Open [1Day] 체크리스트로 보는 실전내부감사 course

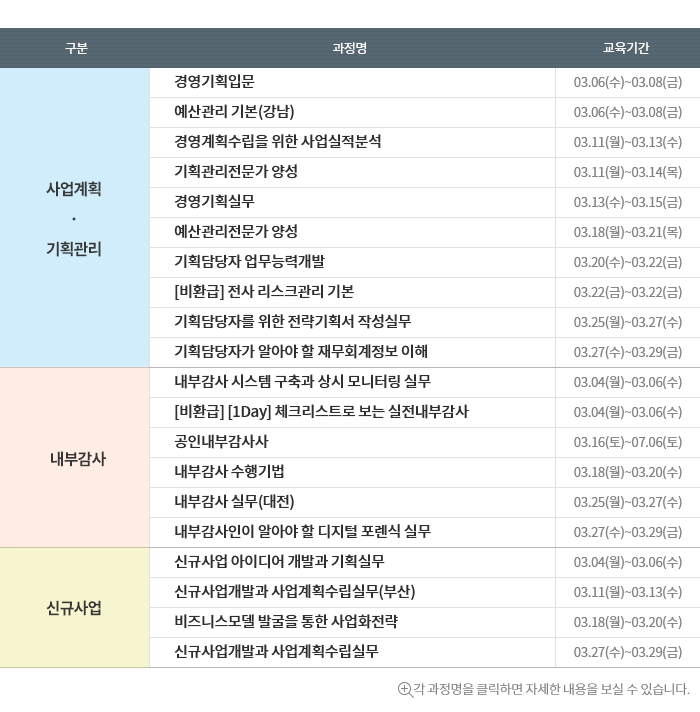click(321, 412)
